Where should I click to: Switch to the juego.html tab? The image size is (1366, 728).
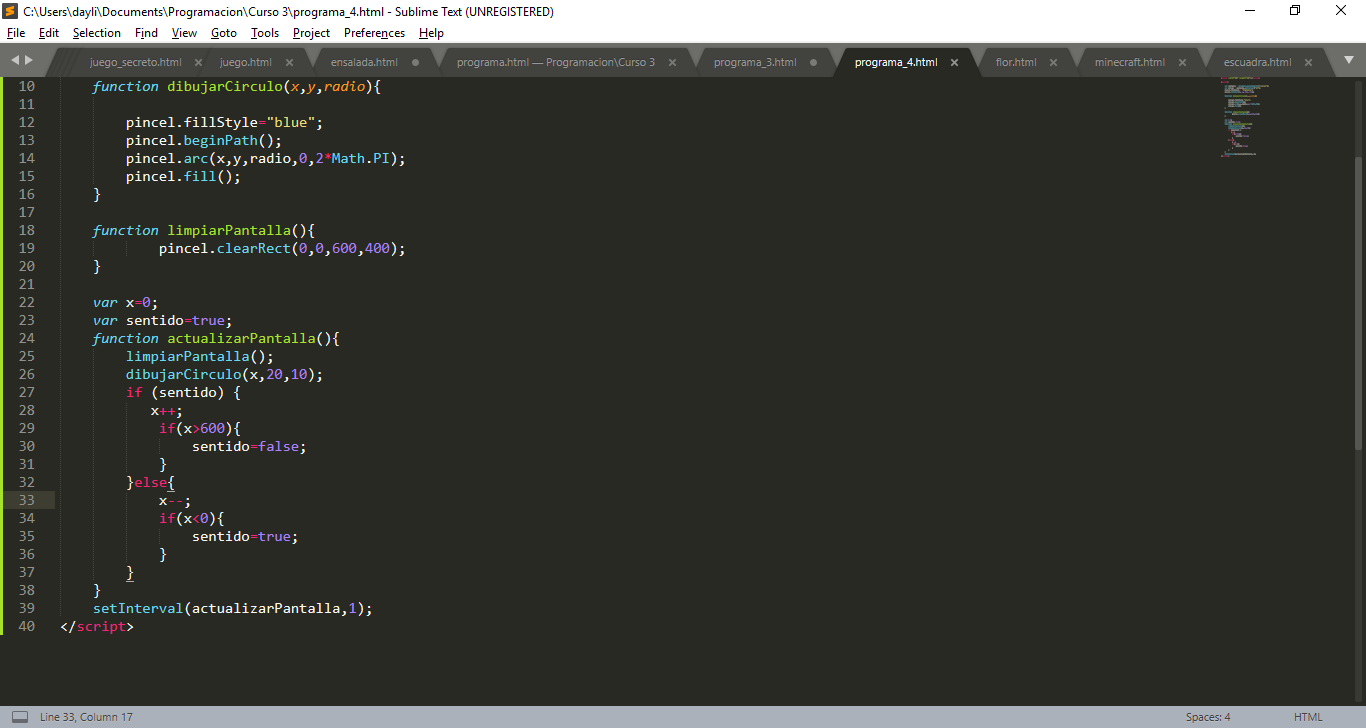click(x=245, y=62)
